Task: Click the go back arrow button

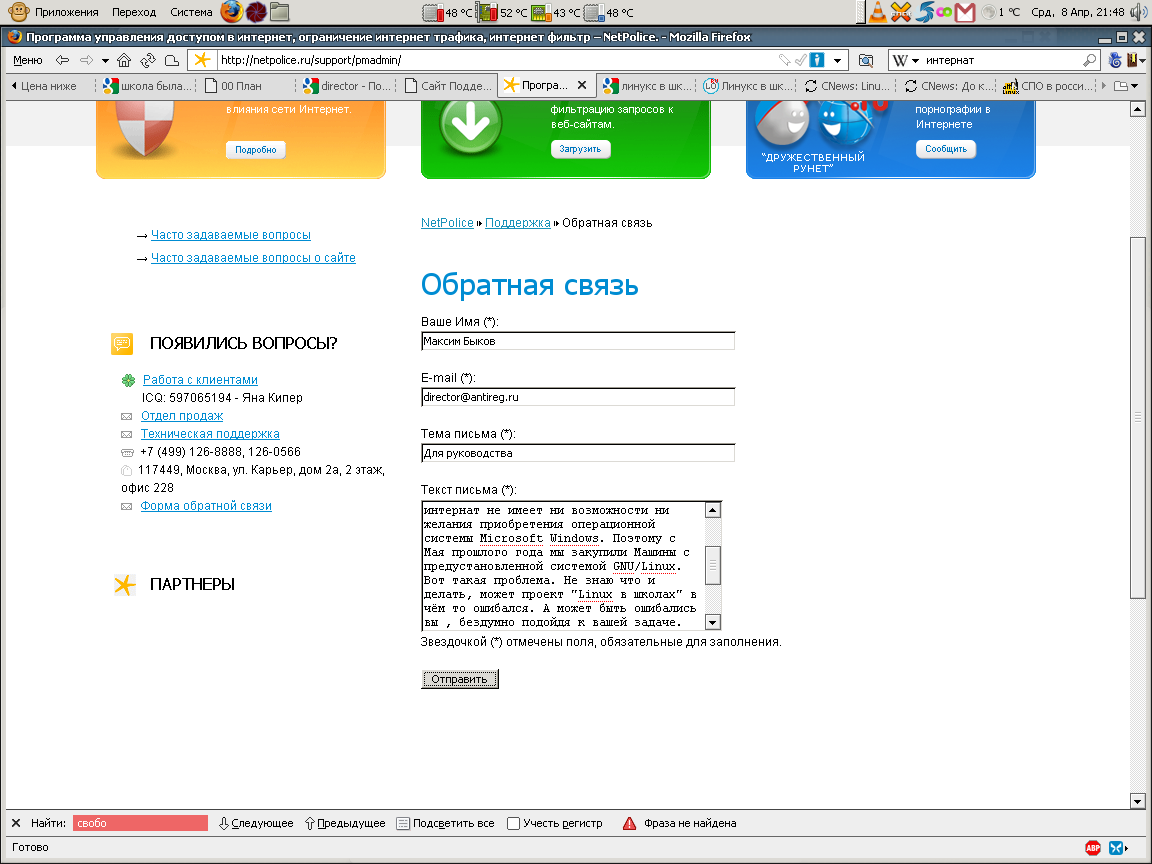Action: pyautogui.click(x=62, y=60)
